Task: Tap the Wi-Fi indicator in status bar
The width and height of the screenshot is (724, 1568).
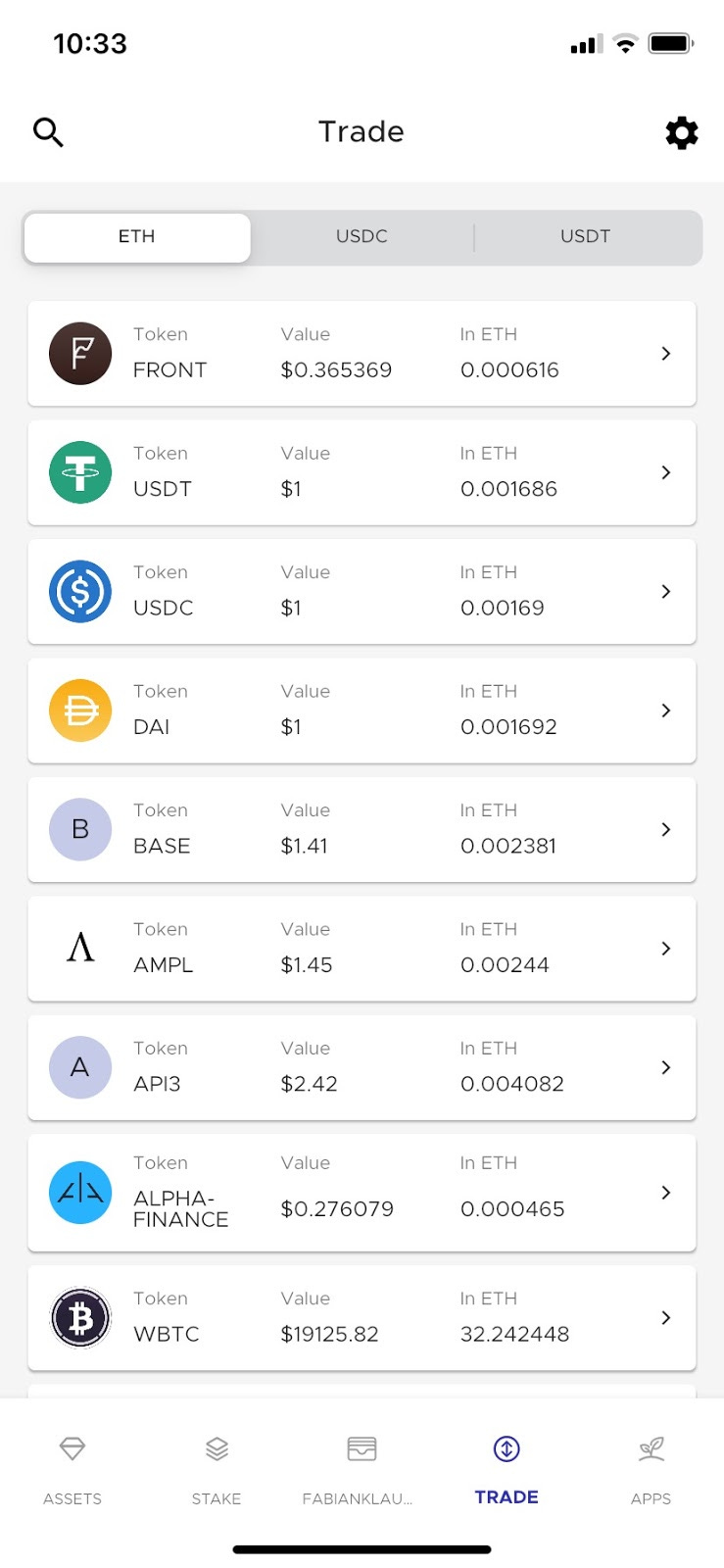Action: [625, 43]
